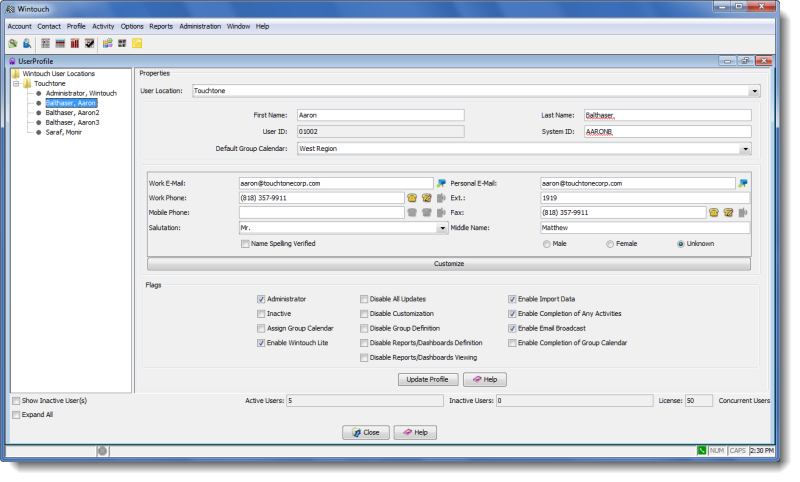Click the gray speaker icon beside Mobile Phone
This screenshot has height=482, width=800.
pos(441,213)
